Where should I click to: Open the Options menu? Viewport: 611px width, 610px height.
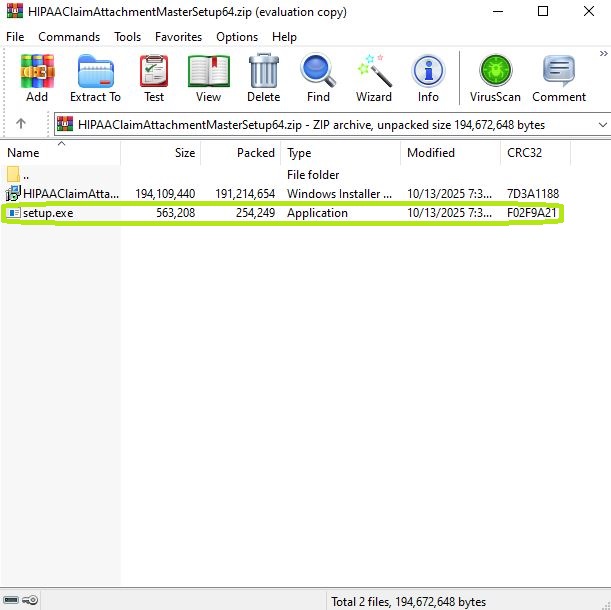[x=237, y=37]
